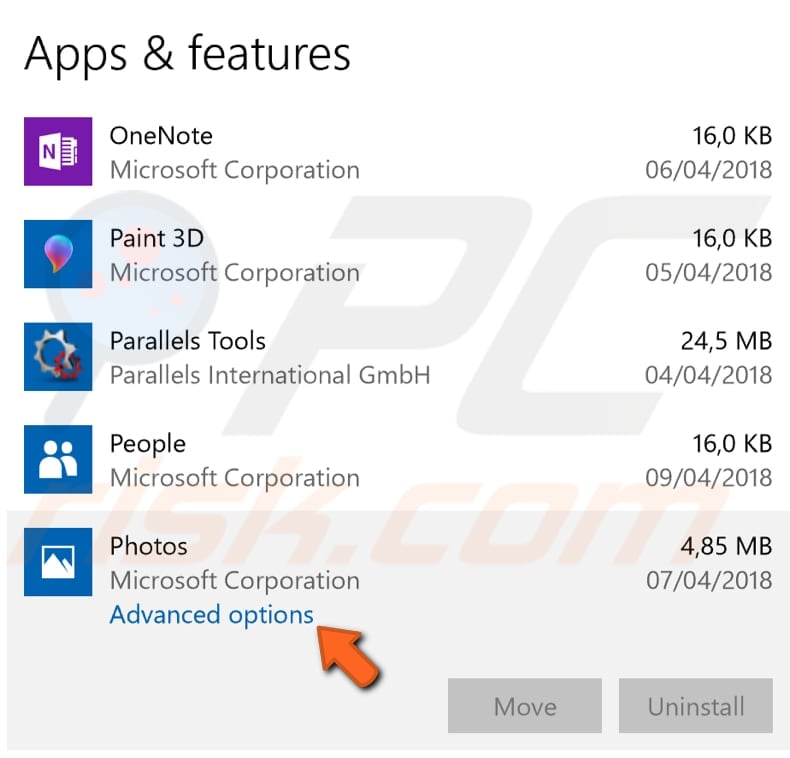Open Advanced options for Photos
Image resolution: width=790 pixels, height=758 pixels.
pyautogui.click(x=212, y=615)
